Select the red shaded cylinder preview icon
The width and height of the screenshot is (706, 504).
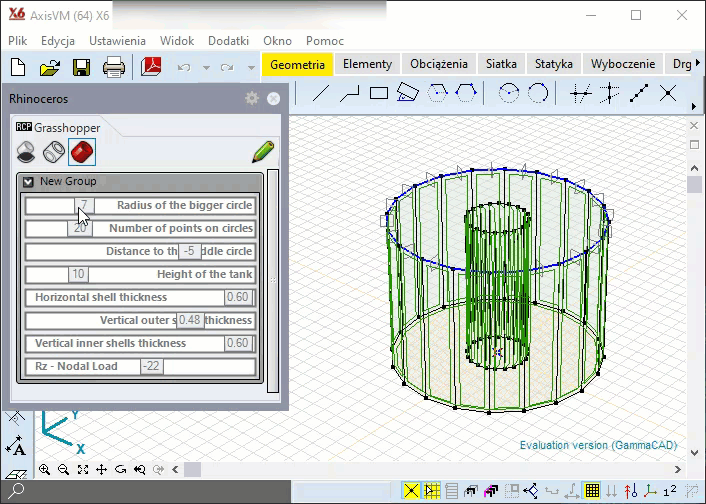click(x=81, y=152)
